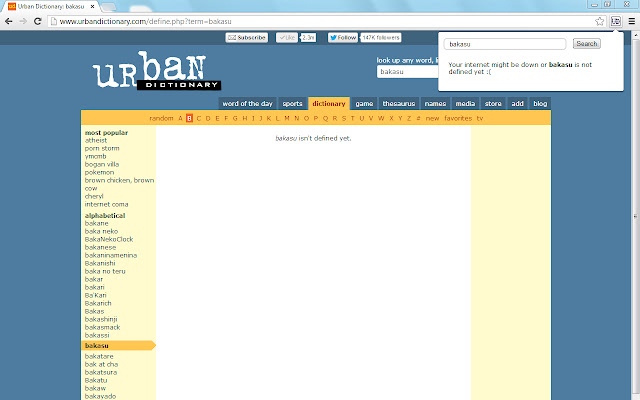Click the address bar URL
Screen dimensions: 640x400
pos(145,21)
